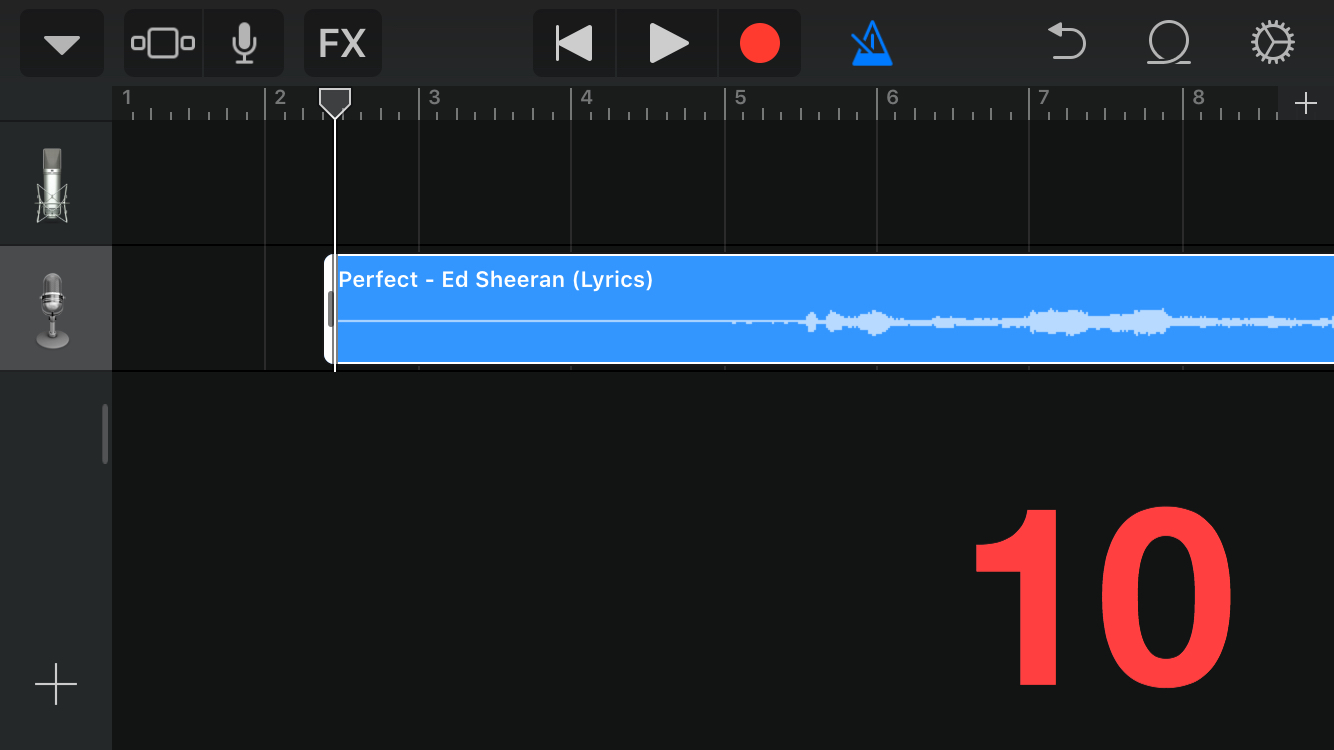1334x750 pixels.
Task: Open song settings gear
Action: point(1273,44)
